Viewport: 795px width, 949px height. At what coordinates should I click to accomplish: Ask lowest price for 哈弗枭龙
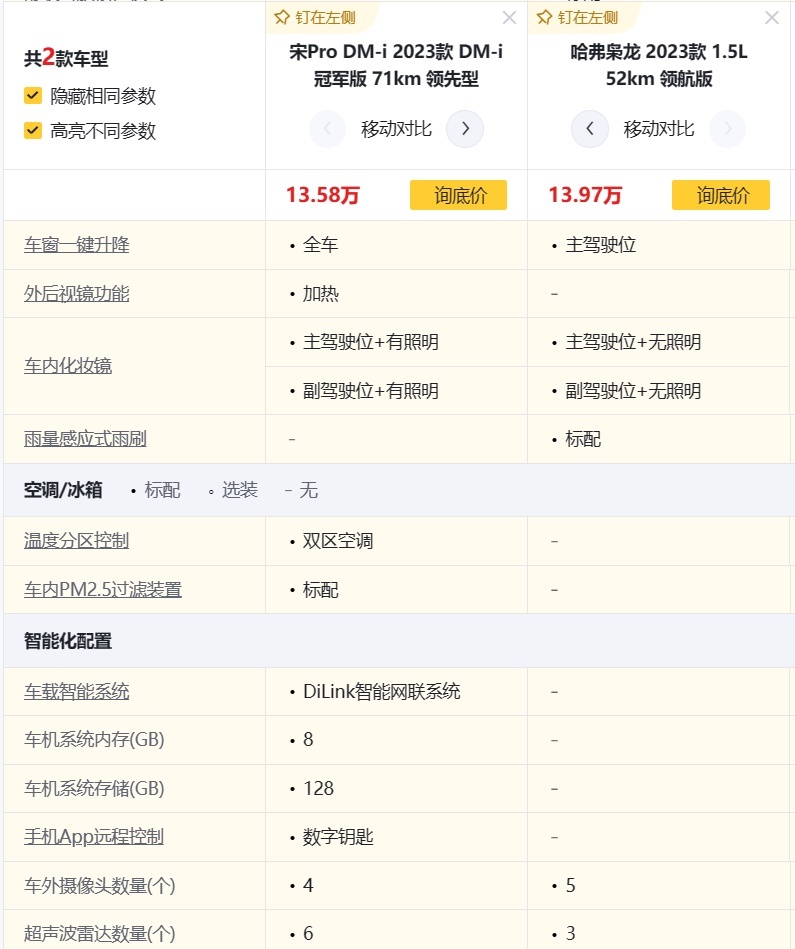coord(721,195)
